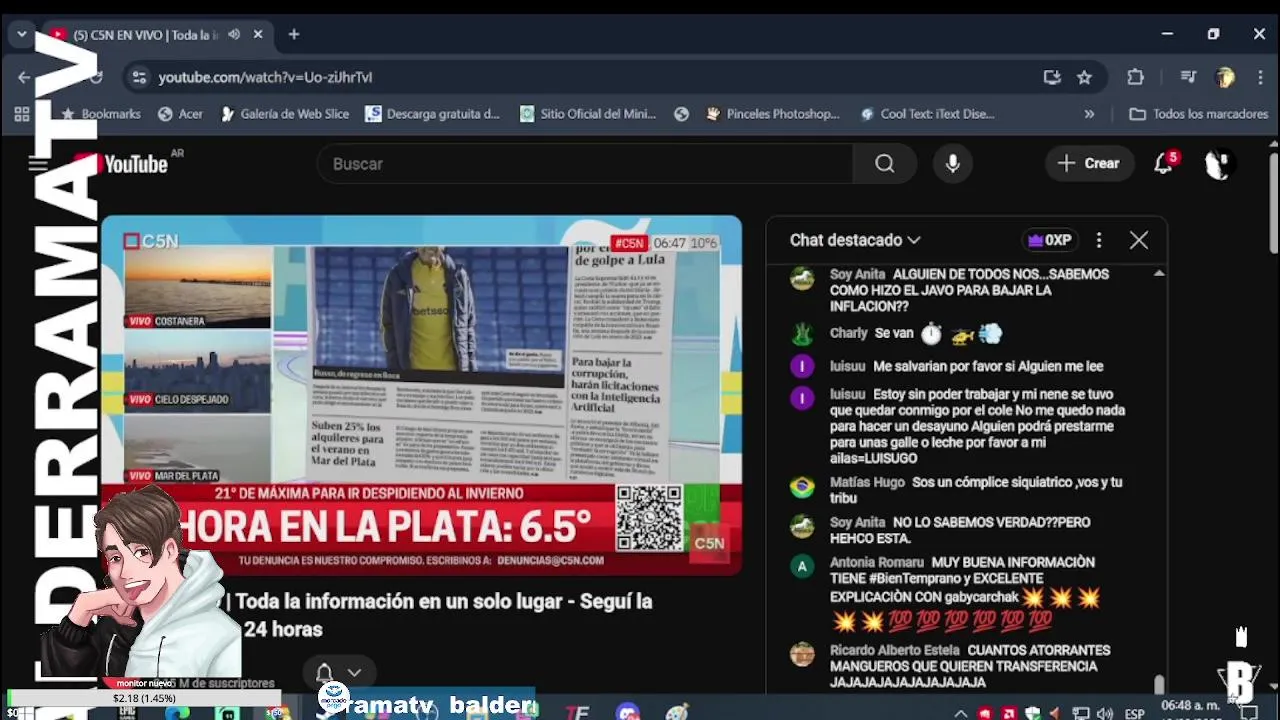Click the Crear button
1280x720 pixels.
(1089, 163)
